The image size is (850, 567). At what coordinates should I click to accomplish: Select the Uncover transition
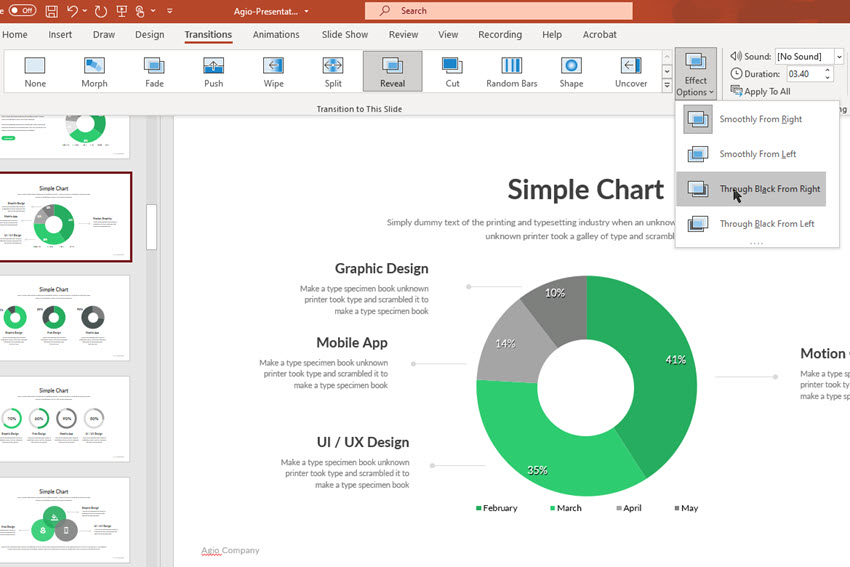tap(631, 72)
